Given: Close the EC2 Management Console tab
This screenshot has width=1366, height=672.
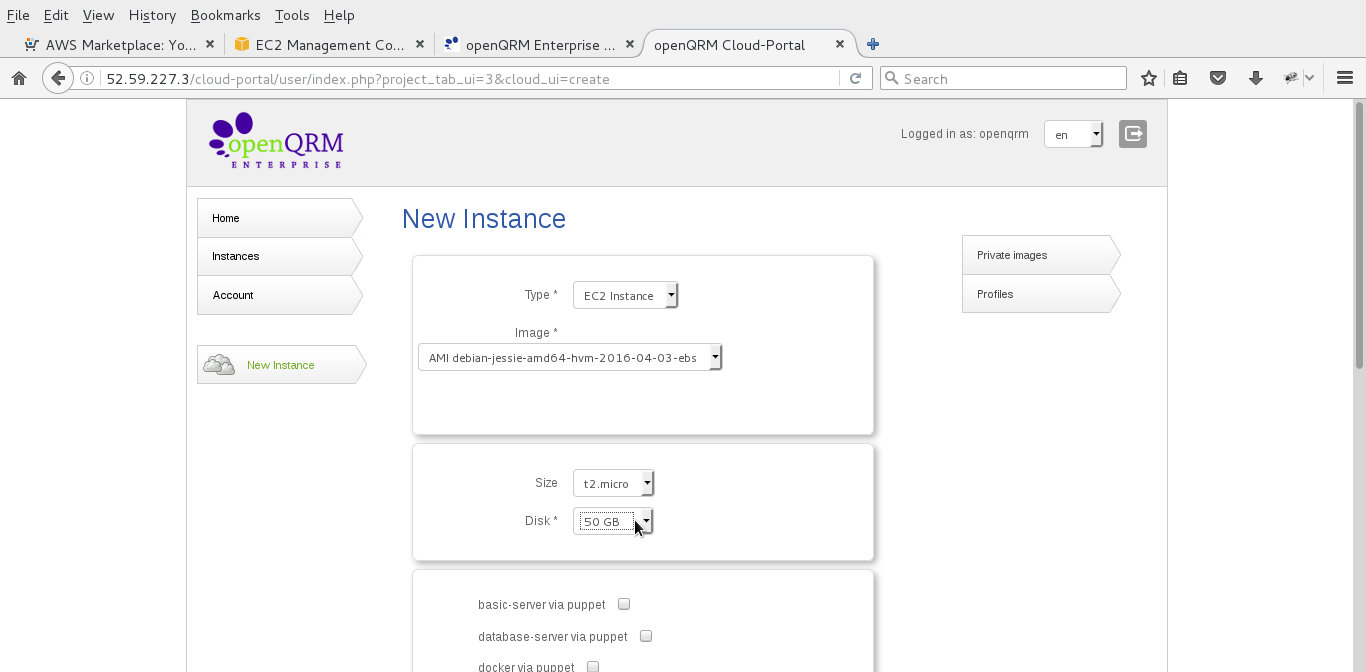Looking at the screenshot, I should (x=420, y=44).
